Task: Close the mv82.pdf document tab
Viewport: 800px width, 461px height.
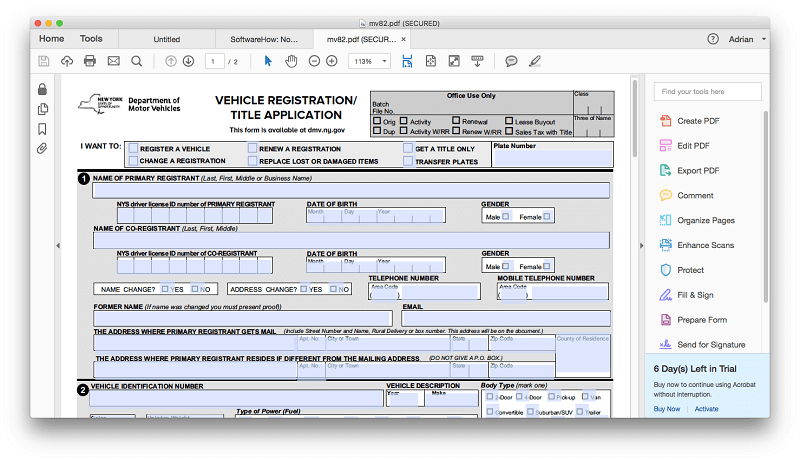Action: point(403,39)
